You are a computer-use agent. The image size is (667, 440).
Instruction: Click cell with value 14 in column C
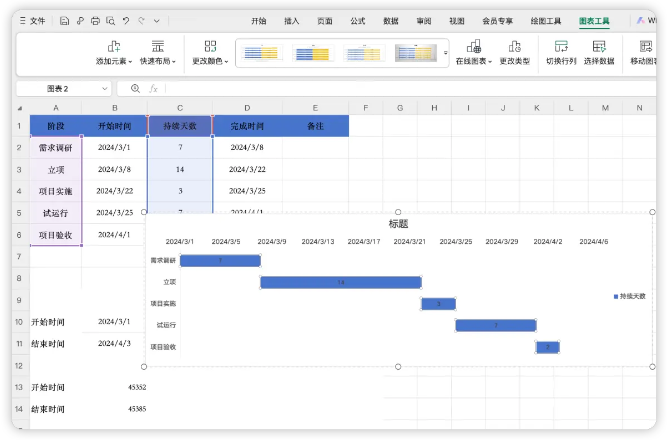coord(180,169)
